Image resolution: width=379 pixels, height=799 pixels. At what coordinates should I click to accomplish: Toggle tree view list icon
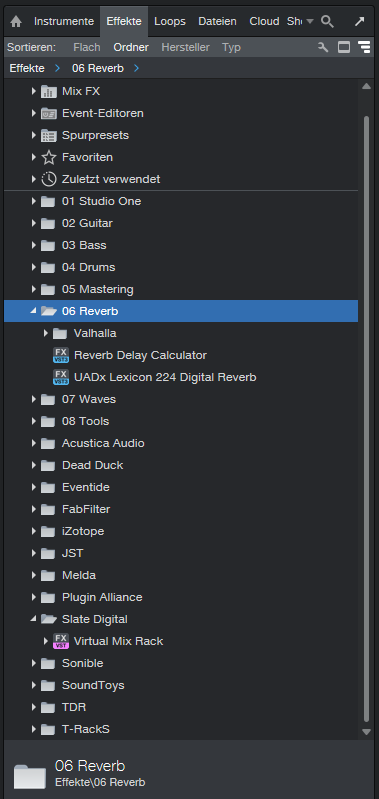coord(364,47)
